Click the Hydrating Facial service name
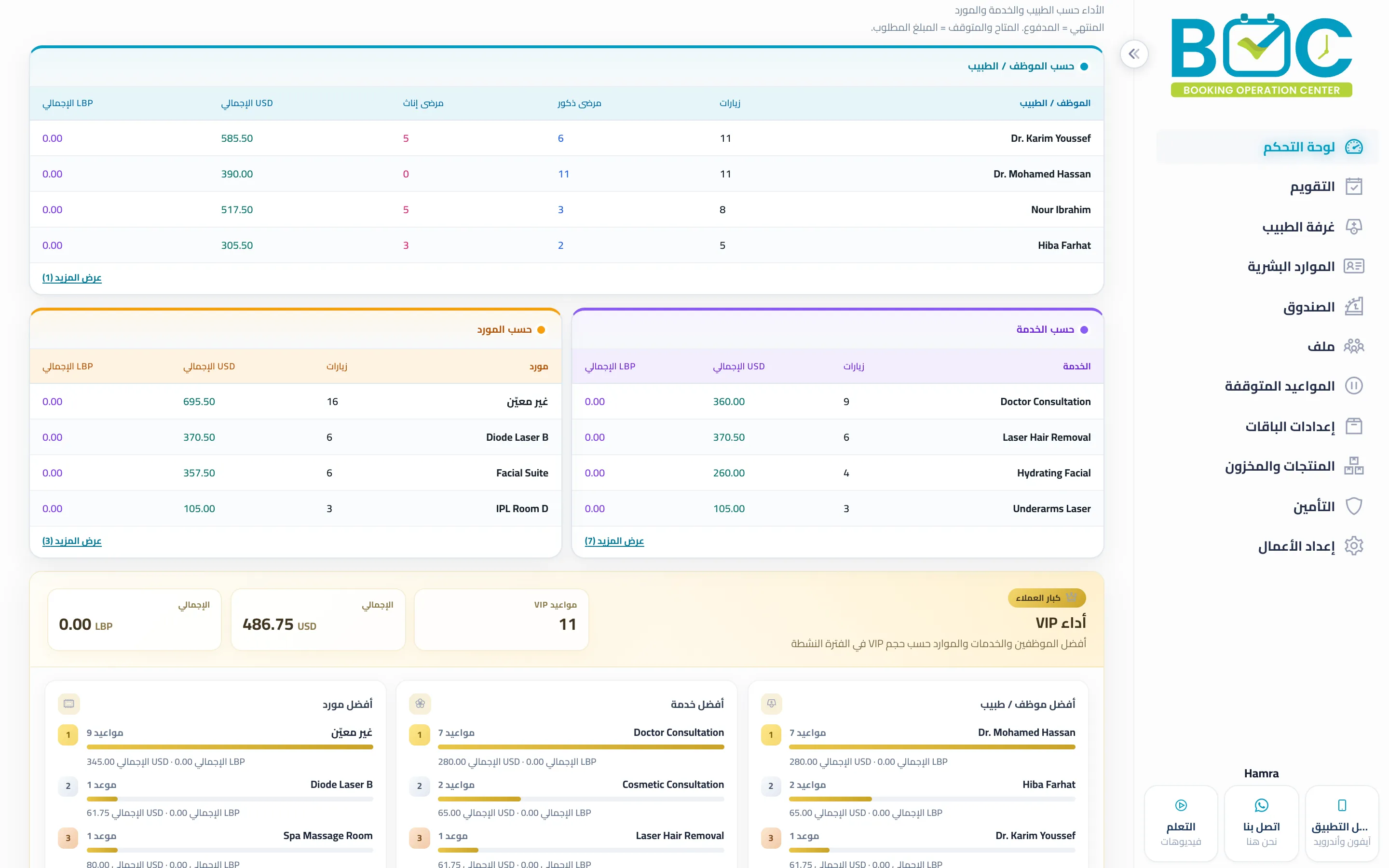1389x868 pixels. [x=1054, y=473]
